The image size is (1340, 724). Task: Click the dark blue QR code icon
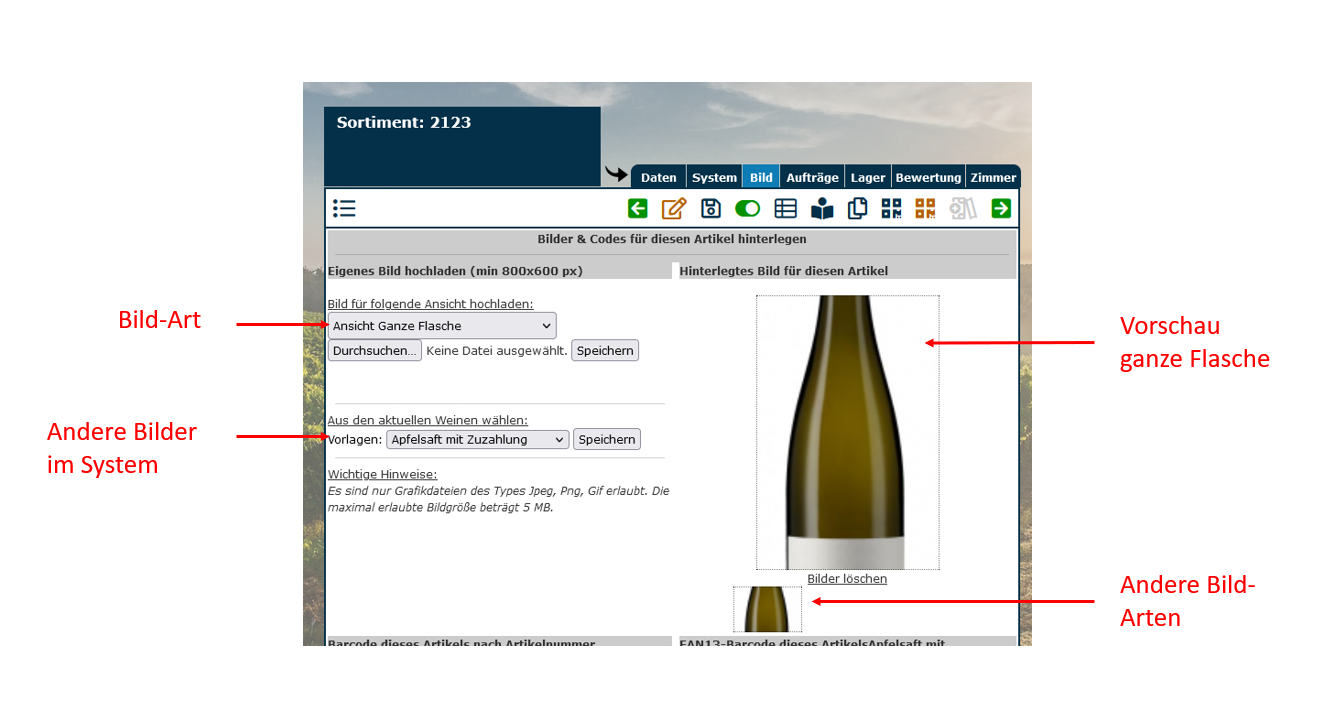point(891,208)
